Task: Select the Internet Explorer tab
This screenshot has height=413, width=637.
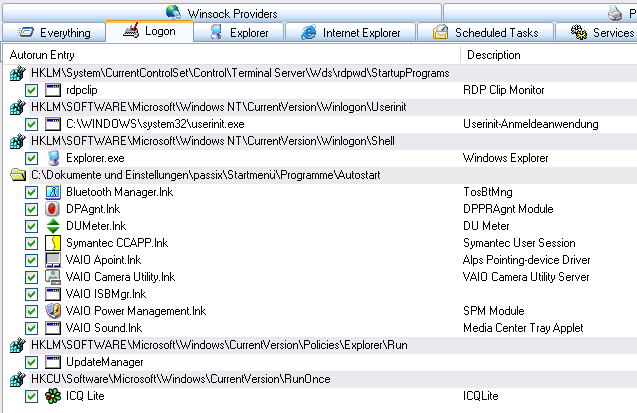Action: coord(350,32)
